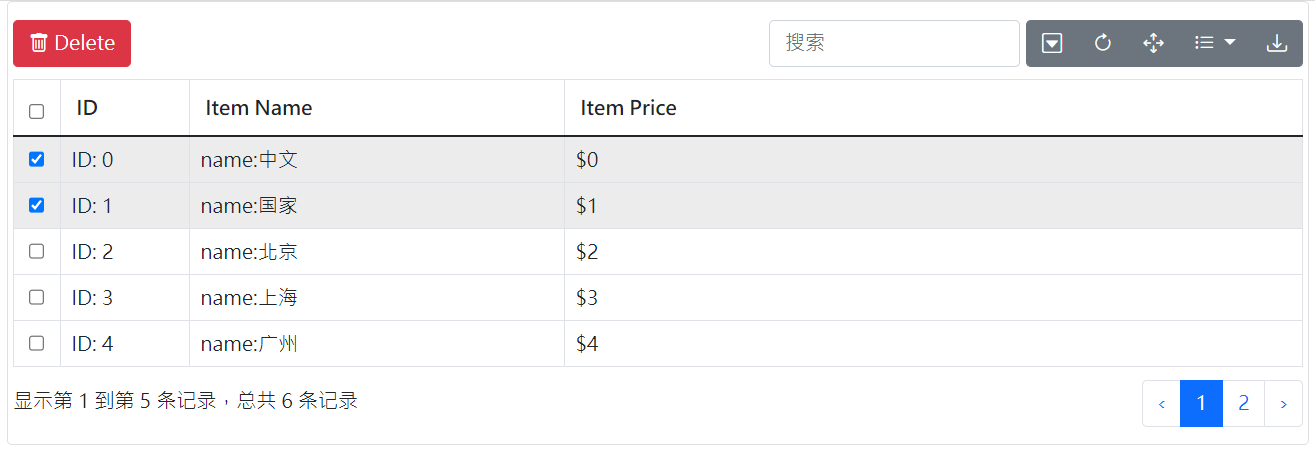Click the Item Name column header
The image size is (1315, 455).
pos(259,108)
